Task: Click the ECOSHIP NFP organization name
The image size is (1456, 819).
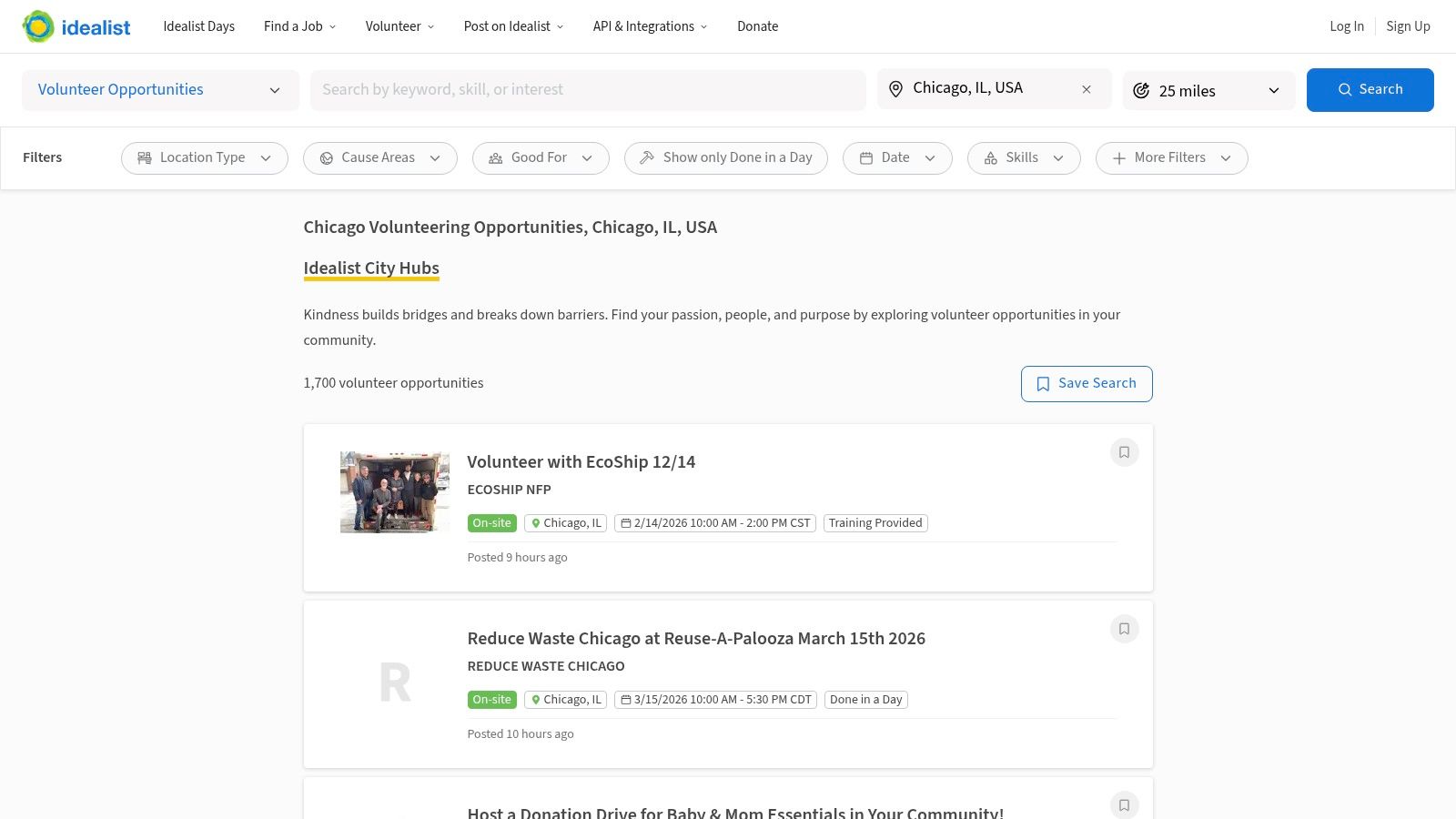Action: click(510, 490)
